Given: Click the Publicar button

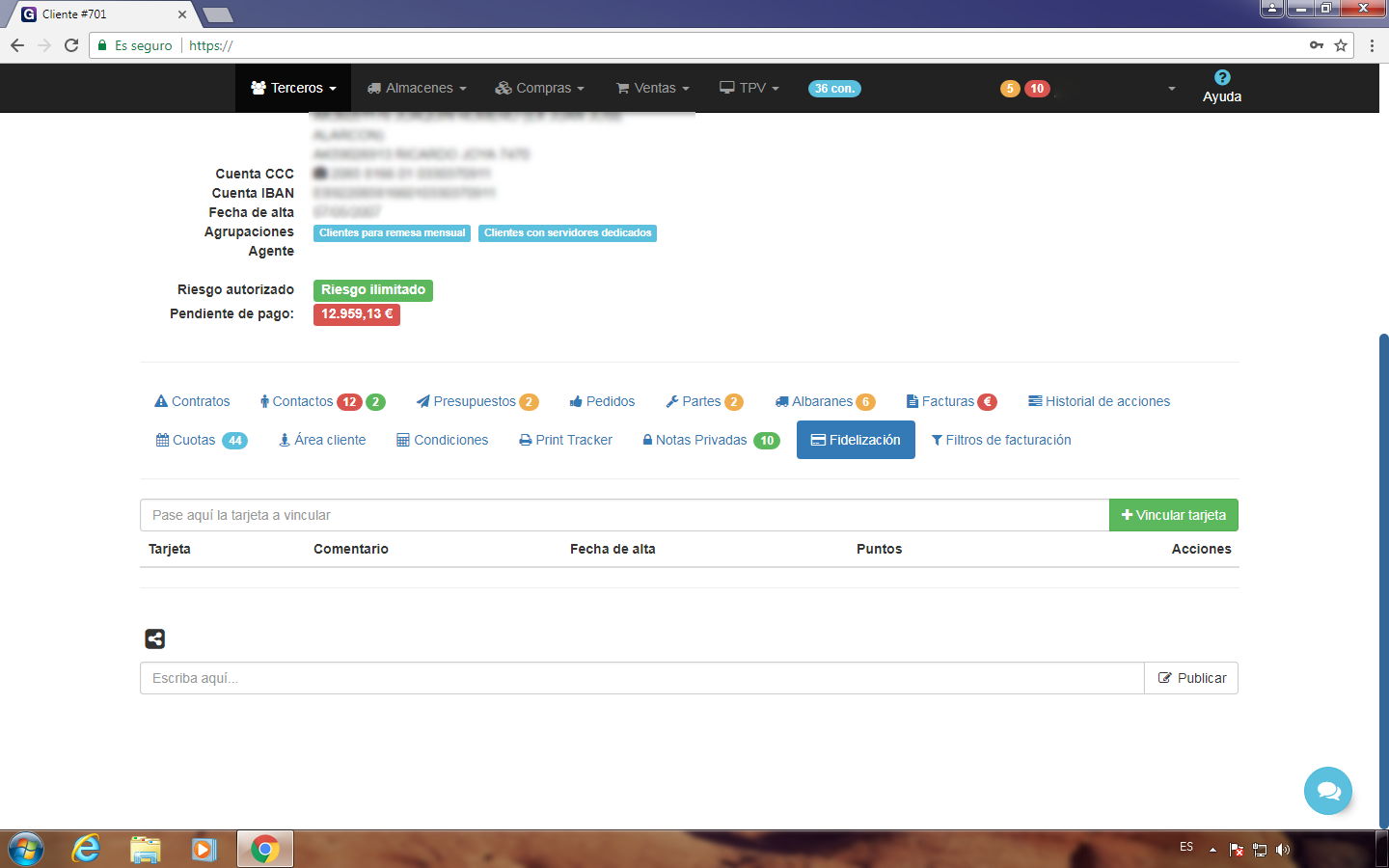Looking at the screenshot, I should click(x=1191, y=678).
